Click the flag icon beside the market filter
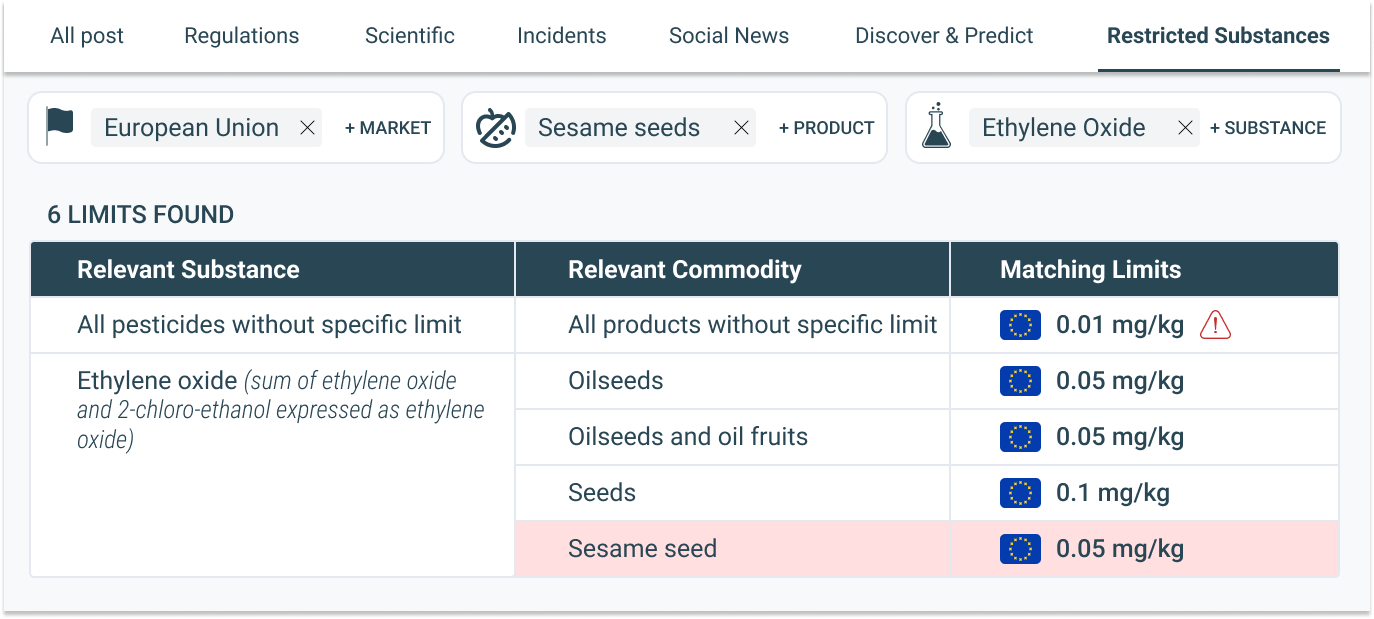Viewport: 1374px width, 619px height. tap(60, 127)
